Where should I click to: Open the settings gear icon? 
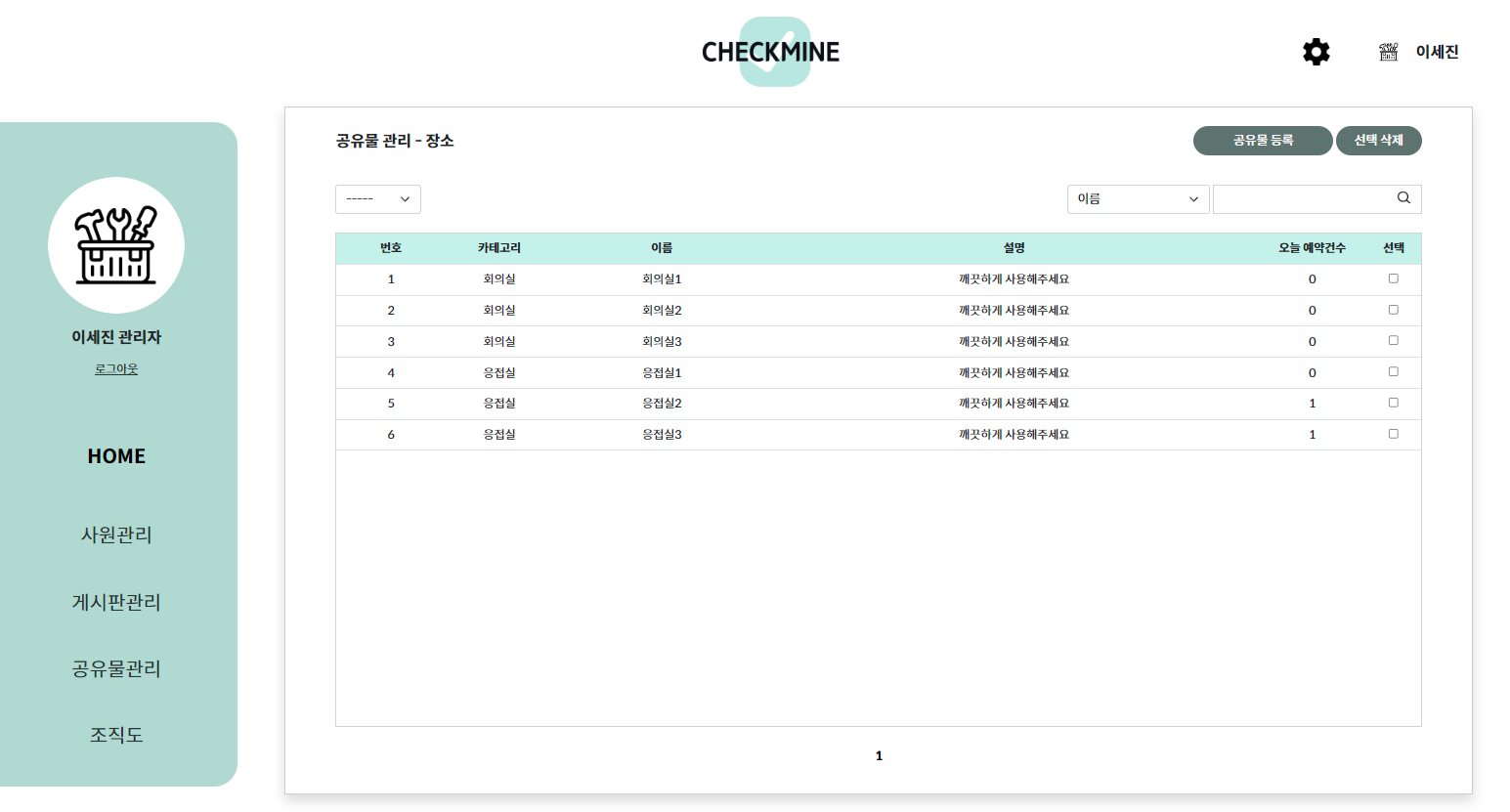(1316, 52)
